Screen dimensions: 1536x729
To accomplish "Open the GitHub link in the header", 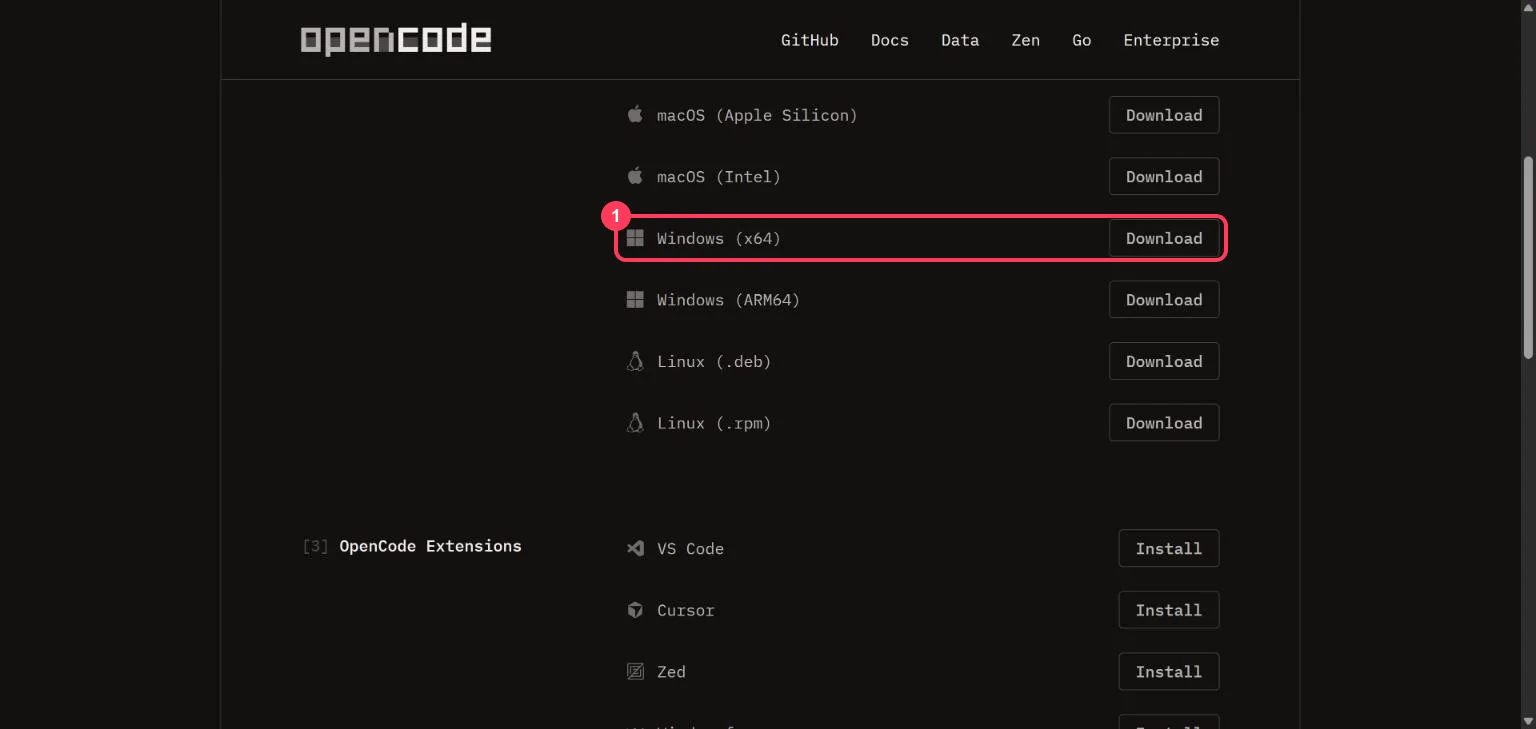I will [x=810, y=40].
